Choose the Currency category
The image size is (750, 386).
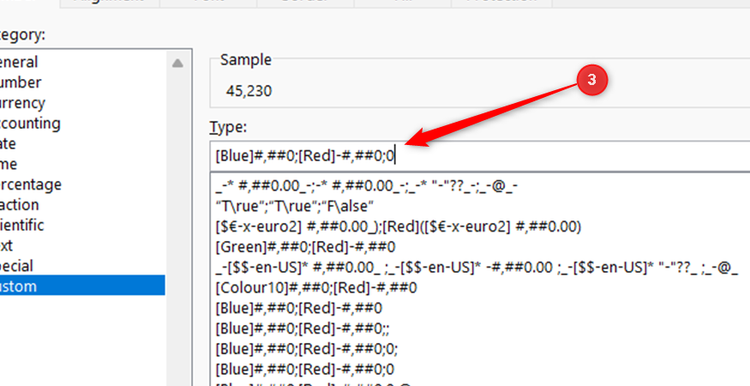pyautogui.click(x=82, y=103)
